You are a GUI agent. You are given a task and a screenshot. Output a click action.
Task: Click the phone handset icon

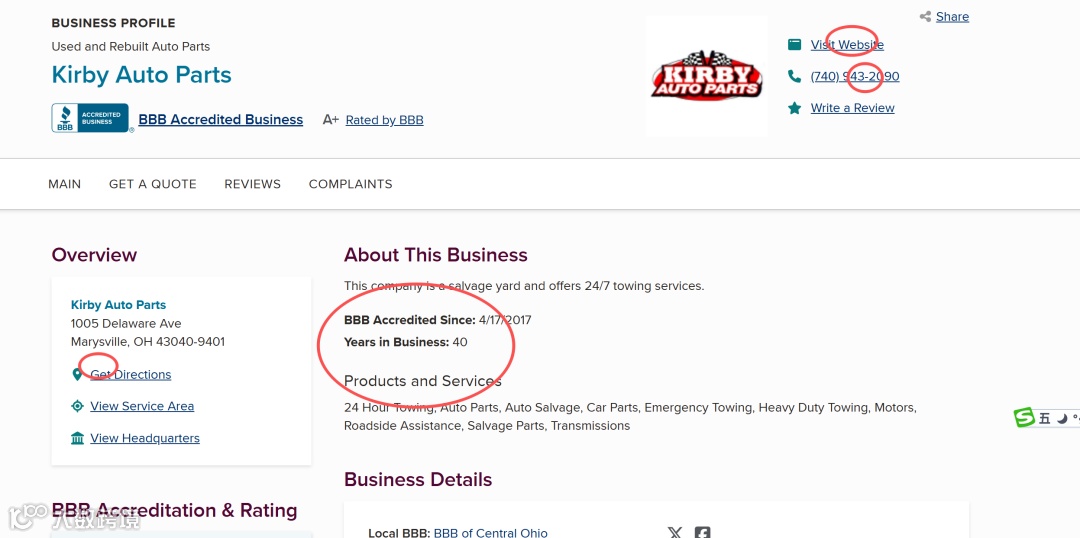point(794,76)
